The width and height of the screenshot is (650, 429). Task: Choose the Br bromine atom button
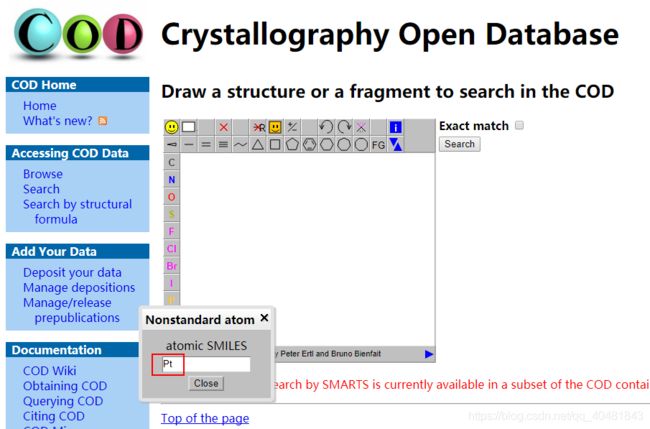pyautogui.click(x=172, y=266)
